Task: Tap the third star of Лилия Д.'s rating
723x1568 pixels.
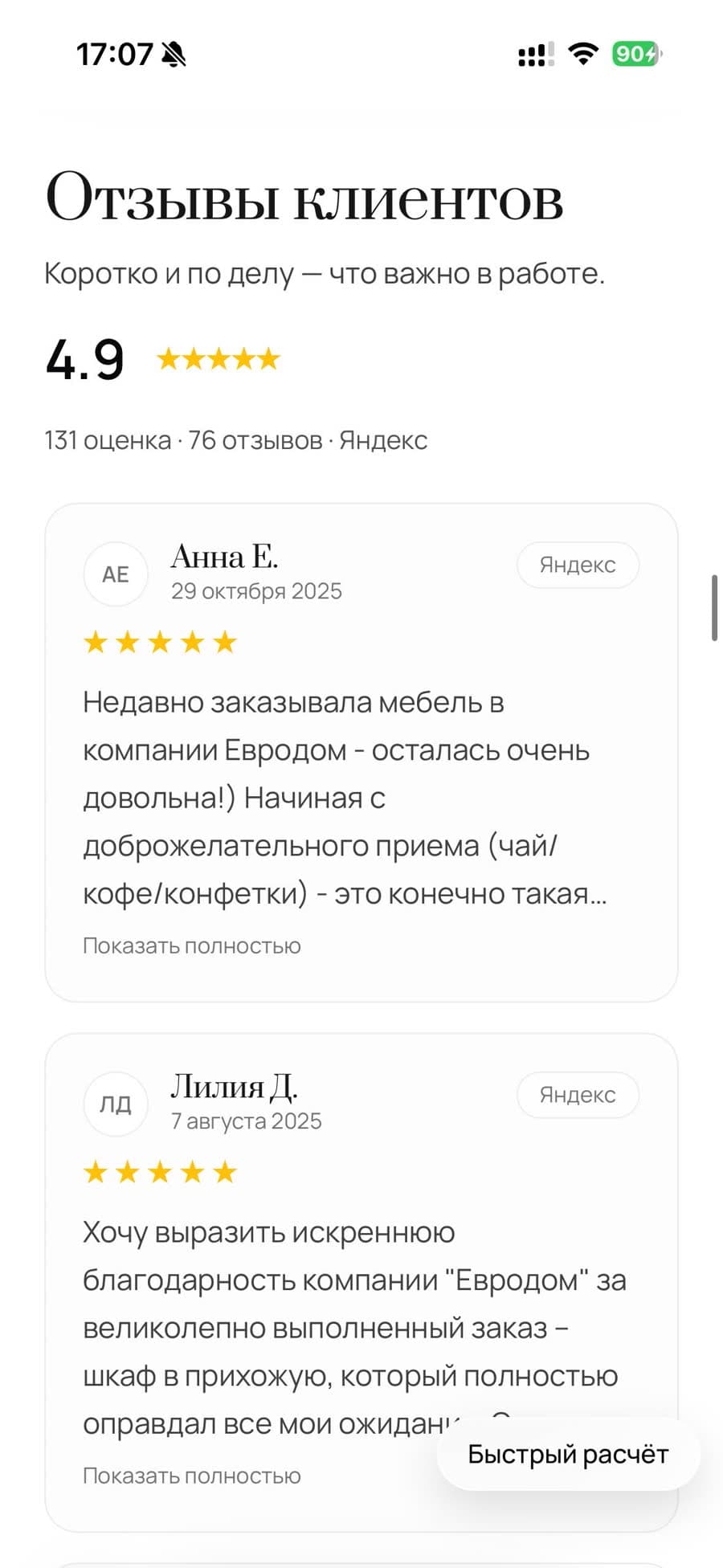Action: (x=160, y=1171)
